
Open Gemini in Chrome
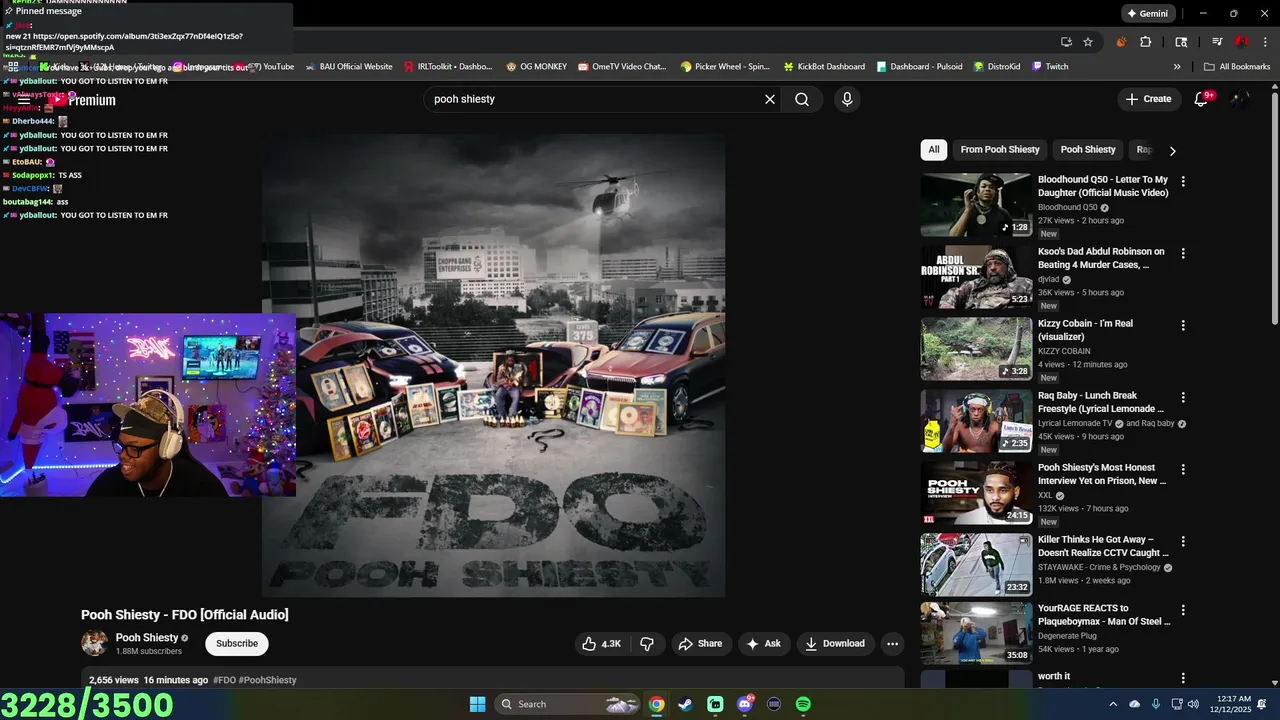click(x=1147, y=14)
